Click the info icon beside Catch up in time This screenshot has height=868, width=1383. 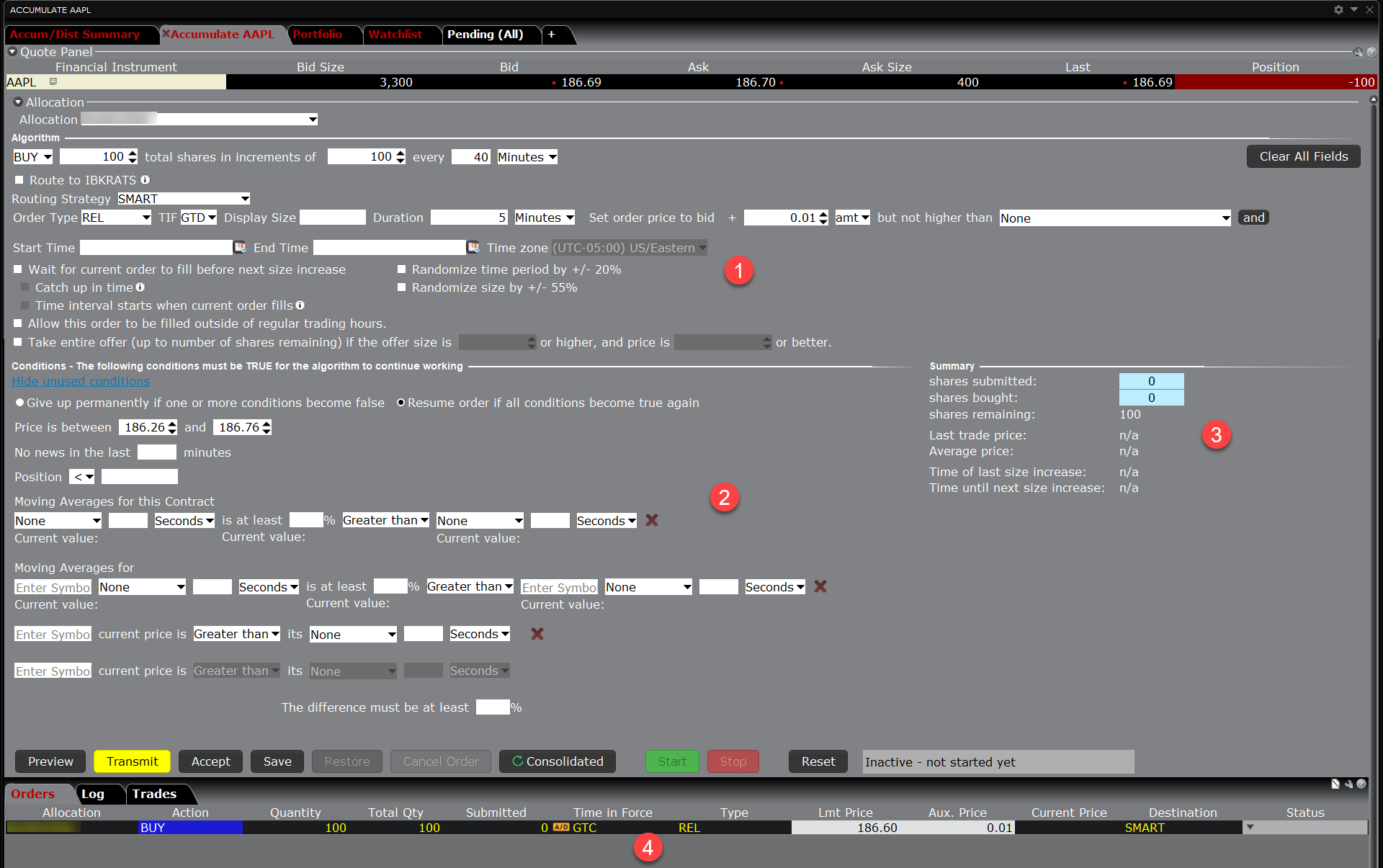140,287
